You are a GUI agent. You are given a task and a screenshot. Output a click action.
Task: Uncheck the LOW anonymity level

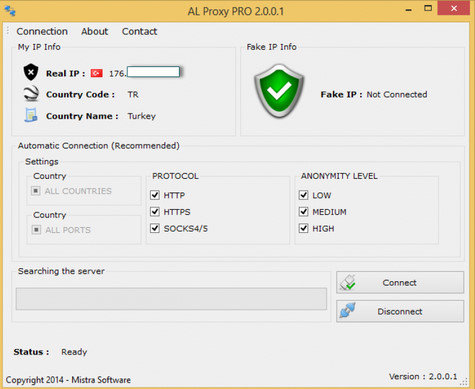(303, 195)
